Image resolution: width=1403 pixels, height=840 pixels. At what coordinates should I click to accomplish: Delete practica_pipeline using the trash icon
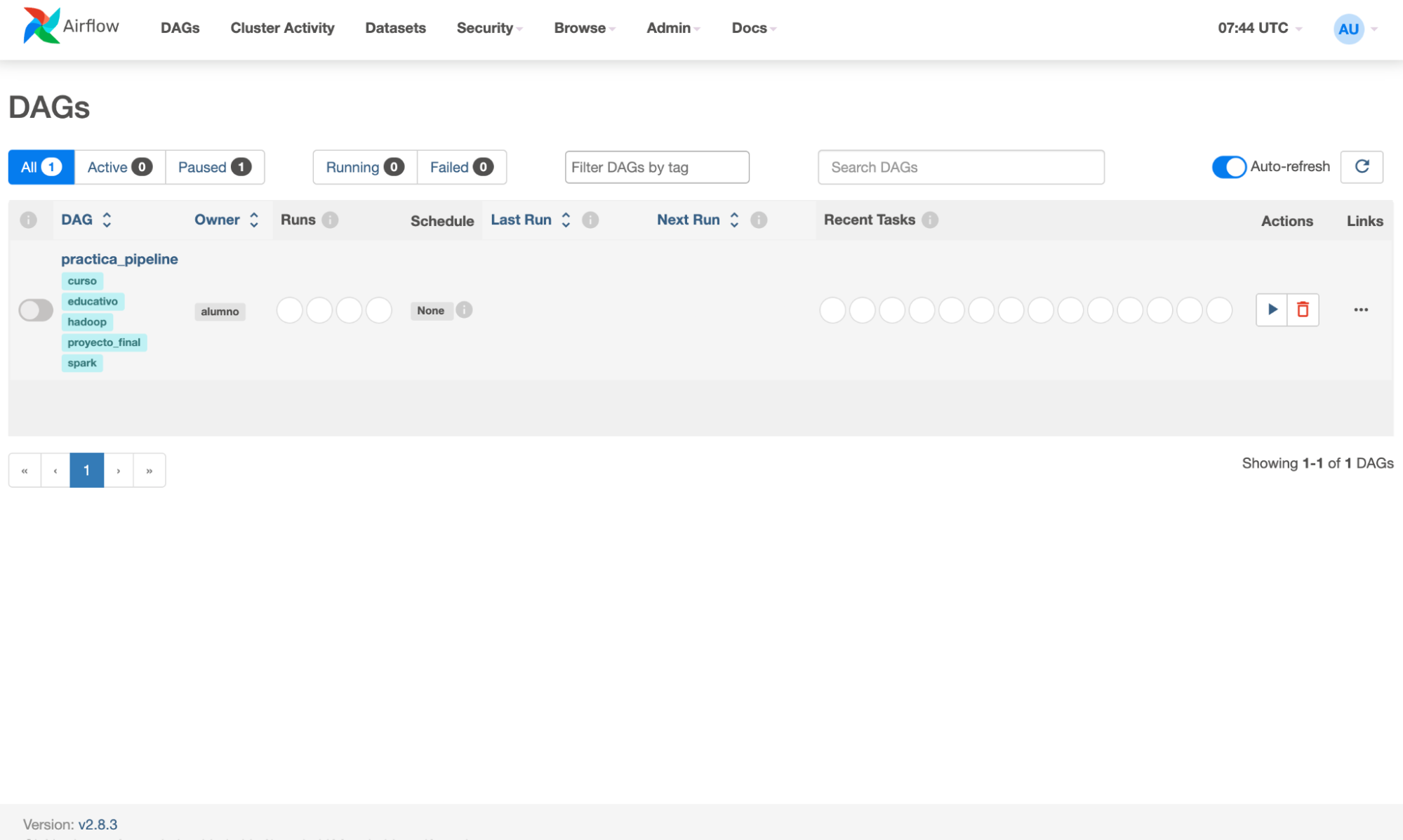[1303, 309]
